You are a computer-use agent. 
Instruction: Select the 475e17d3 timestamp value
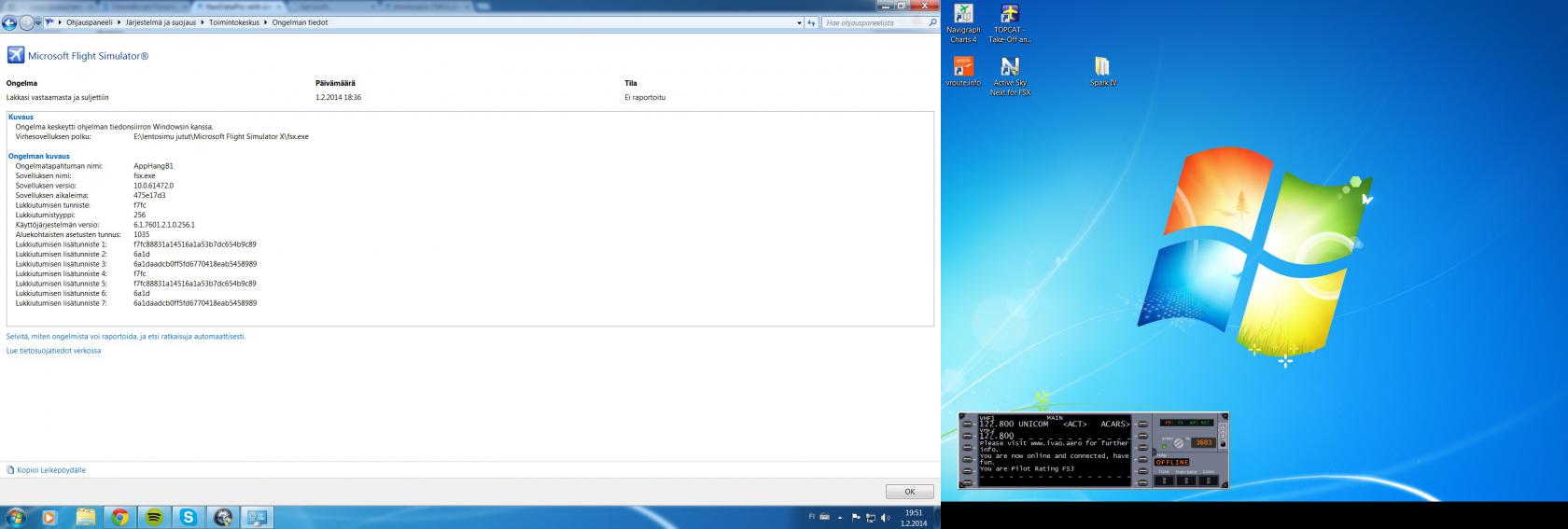click(149, 195)
